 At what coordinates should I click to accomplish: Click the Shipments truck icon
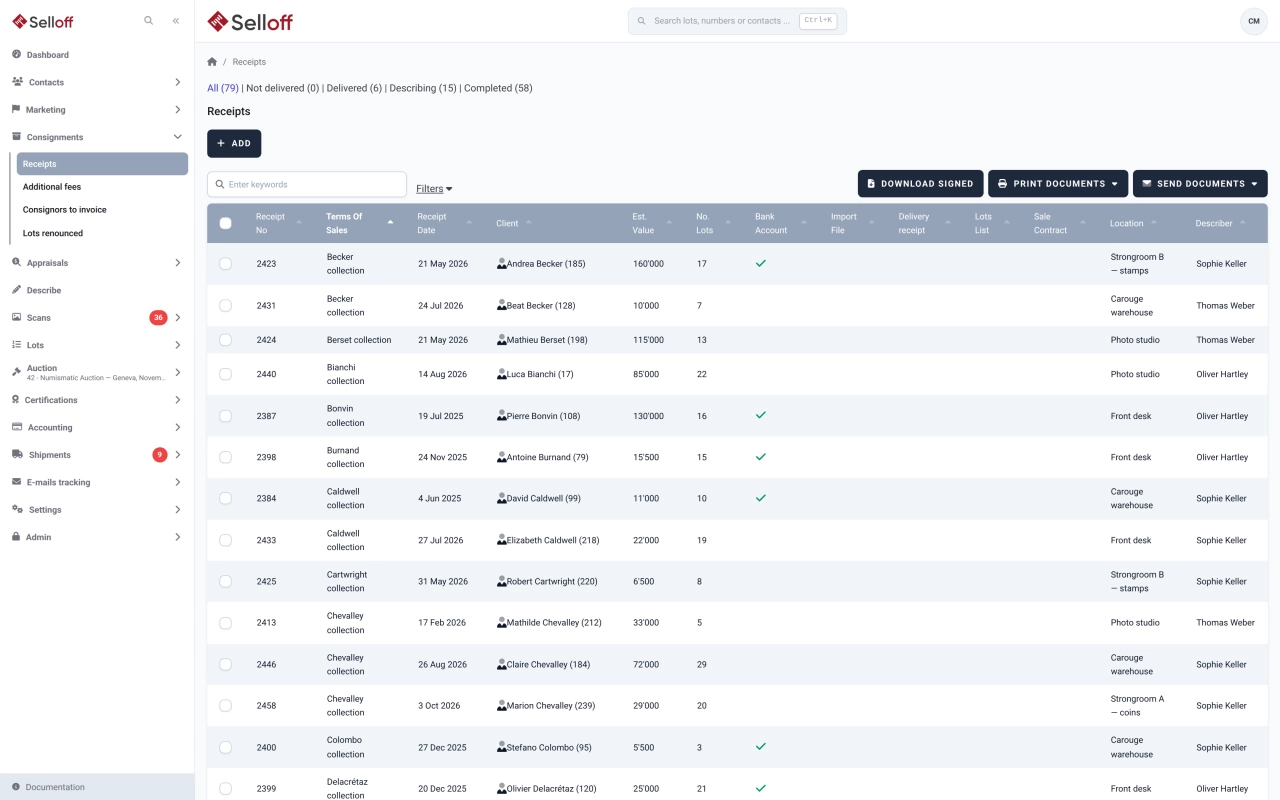17,455
